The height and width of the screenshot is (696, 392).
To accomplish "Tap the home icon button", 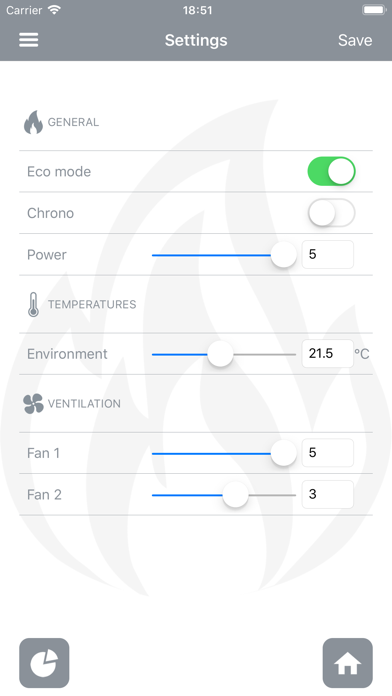I will (x=347, y=663).
